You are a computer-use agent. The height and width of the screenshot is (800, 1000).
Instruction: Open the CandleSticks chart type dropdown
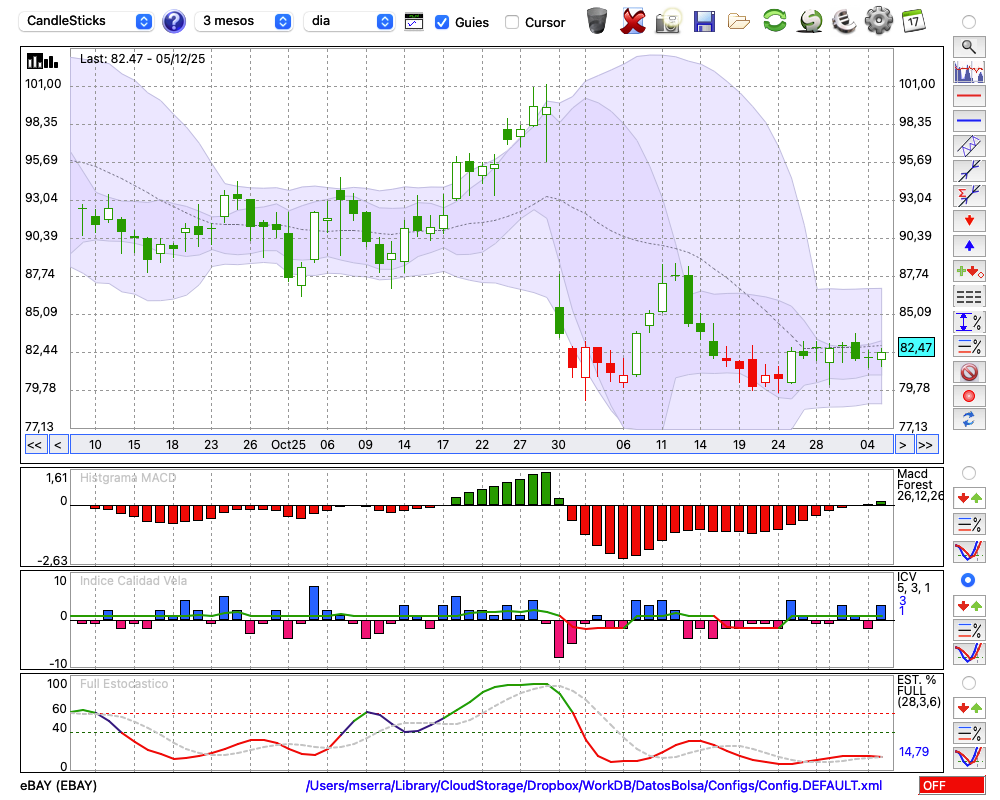[87, 21]
